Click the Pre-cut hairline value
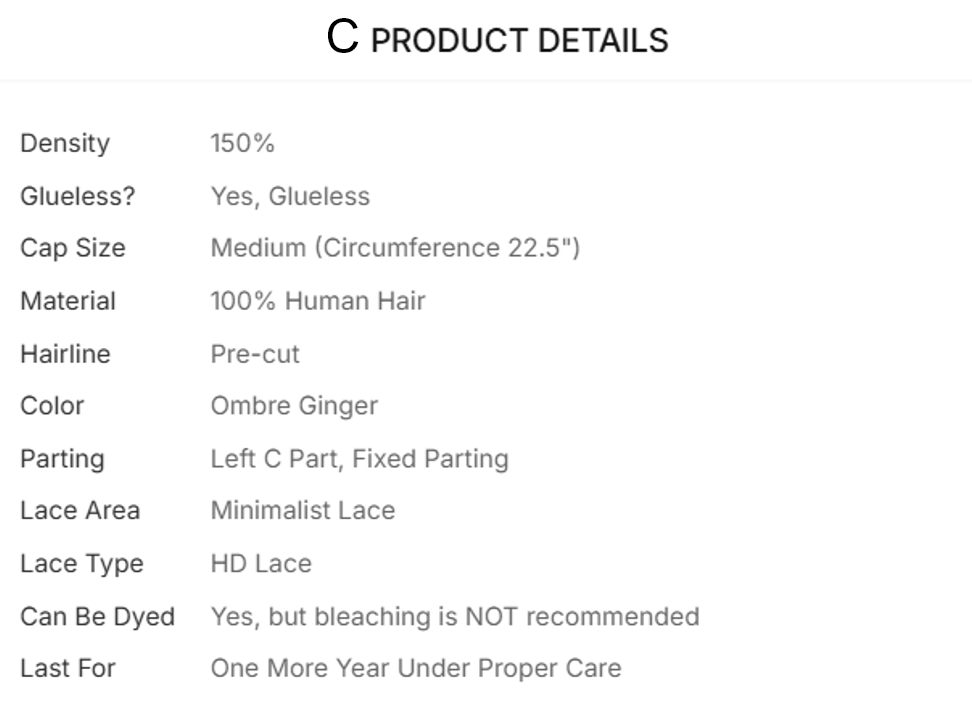The width and height of the screenshot is (972, 725). tap(255, 354)
